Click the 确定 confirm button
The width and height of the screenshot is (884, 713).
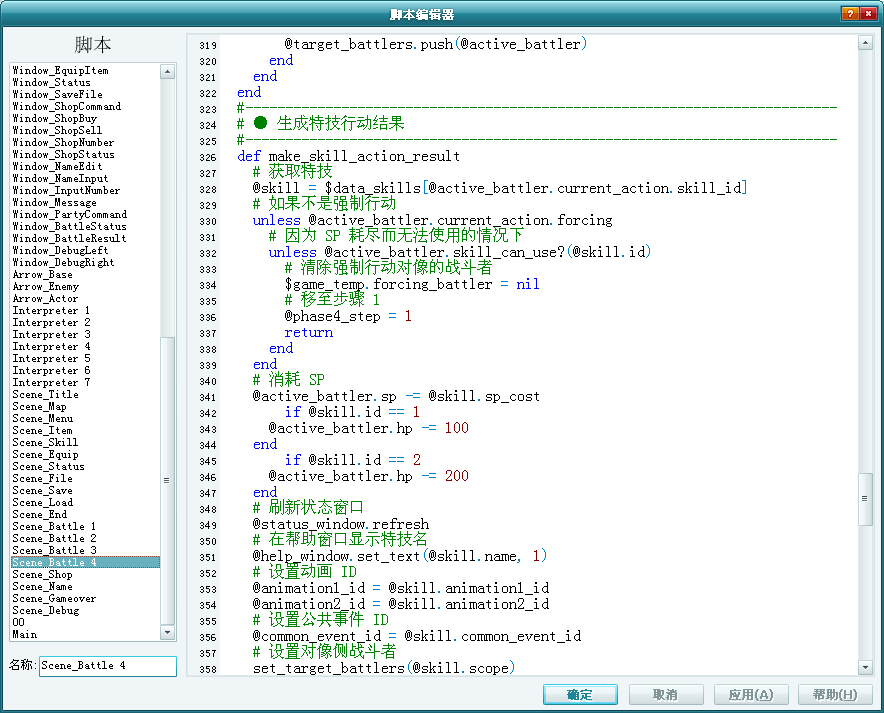click(580, 694)
